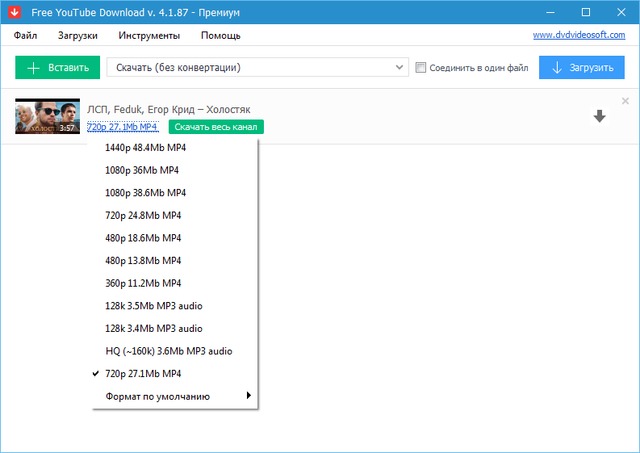Toggle Соединить в один файл checkbox
This screenshot has width=640, height=453.
(x=420, y=67)
